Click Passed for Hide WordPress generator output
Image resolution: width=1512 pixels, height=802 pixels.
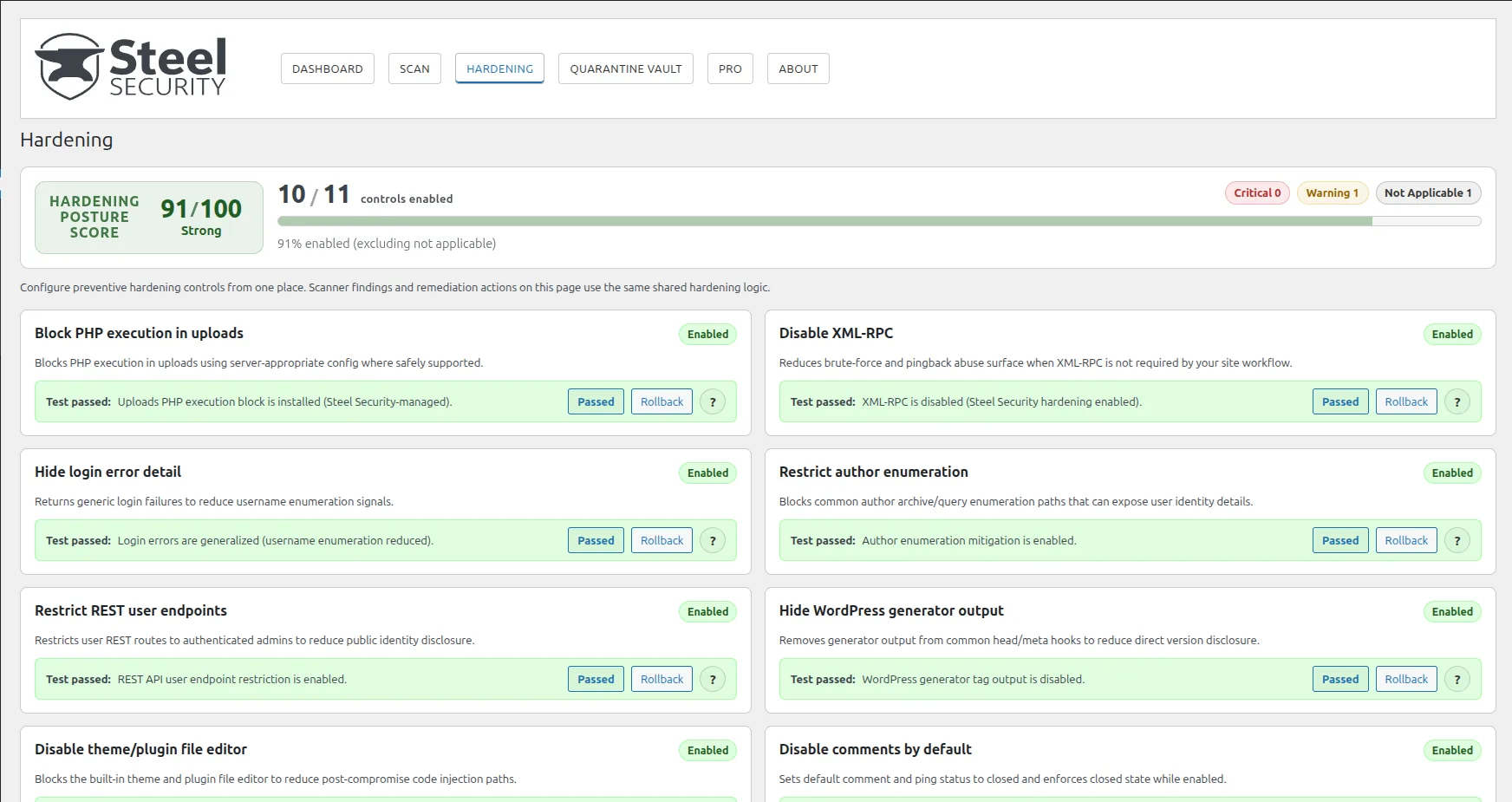coord(1340,679)
